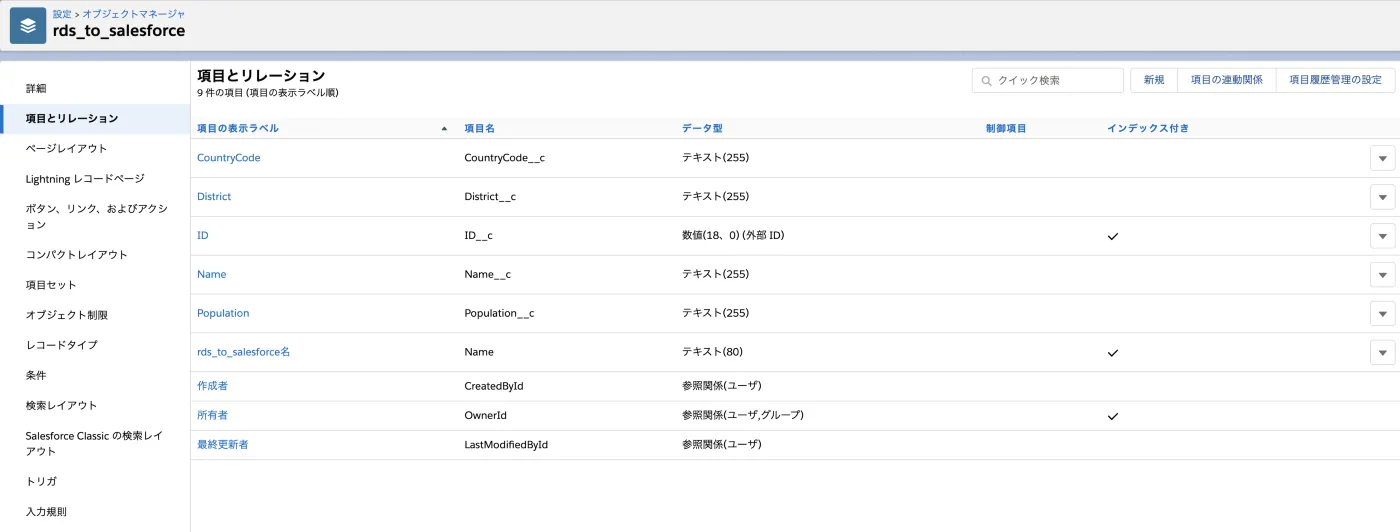Open rds_to_salesforce名 row action dropdown
The width and height of the screenshot is (1400, 532).
tap(1382, 352)
